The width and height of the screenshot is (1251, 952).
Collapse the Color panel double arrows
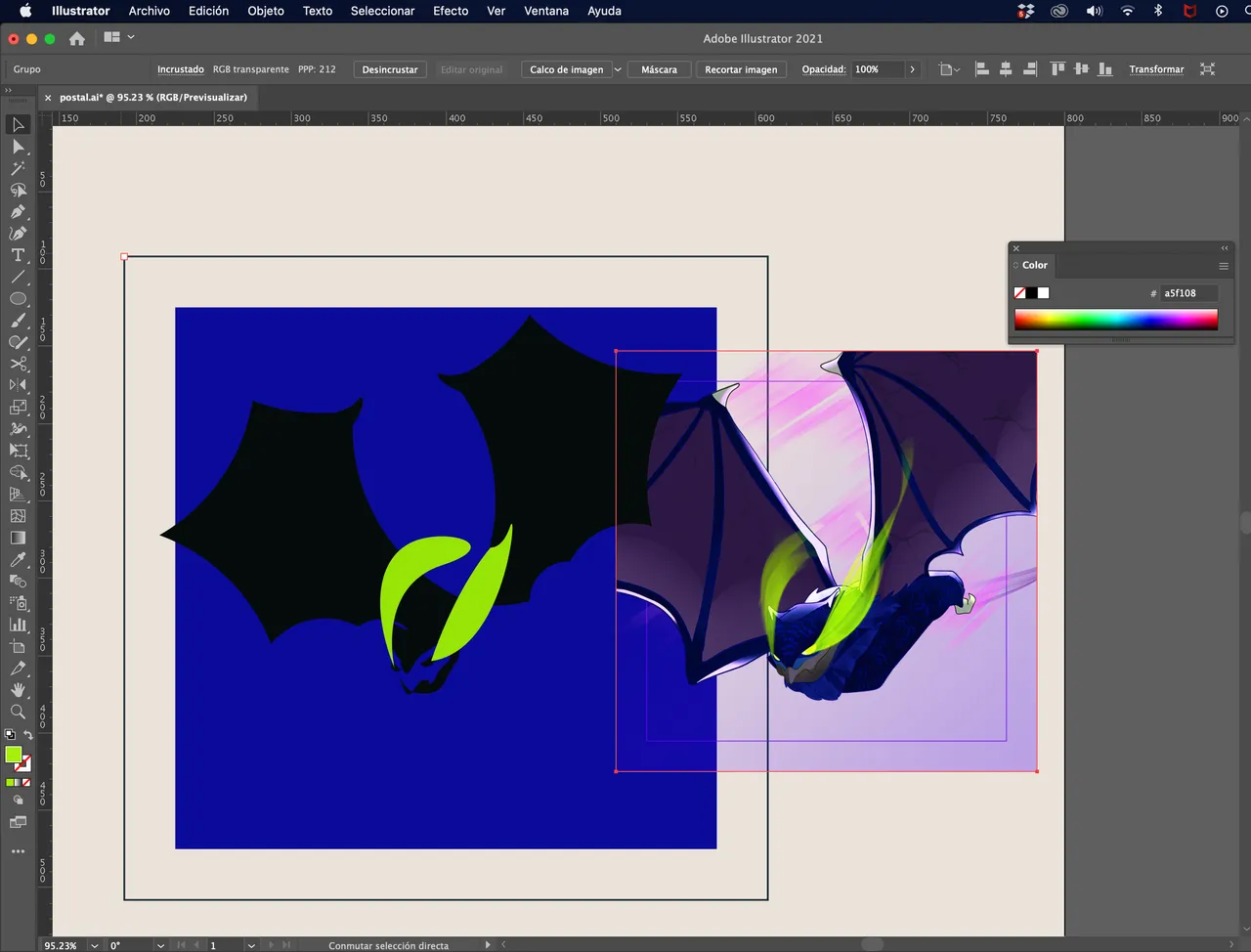tap(1225, 248)
